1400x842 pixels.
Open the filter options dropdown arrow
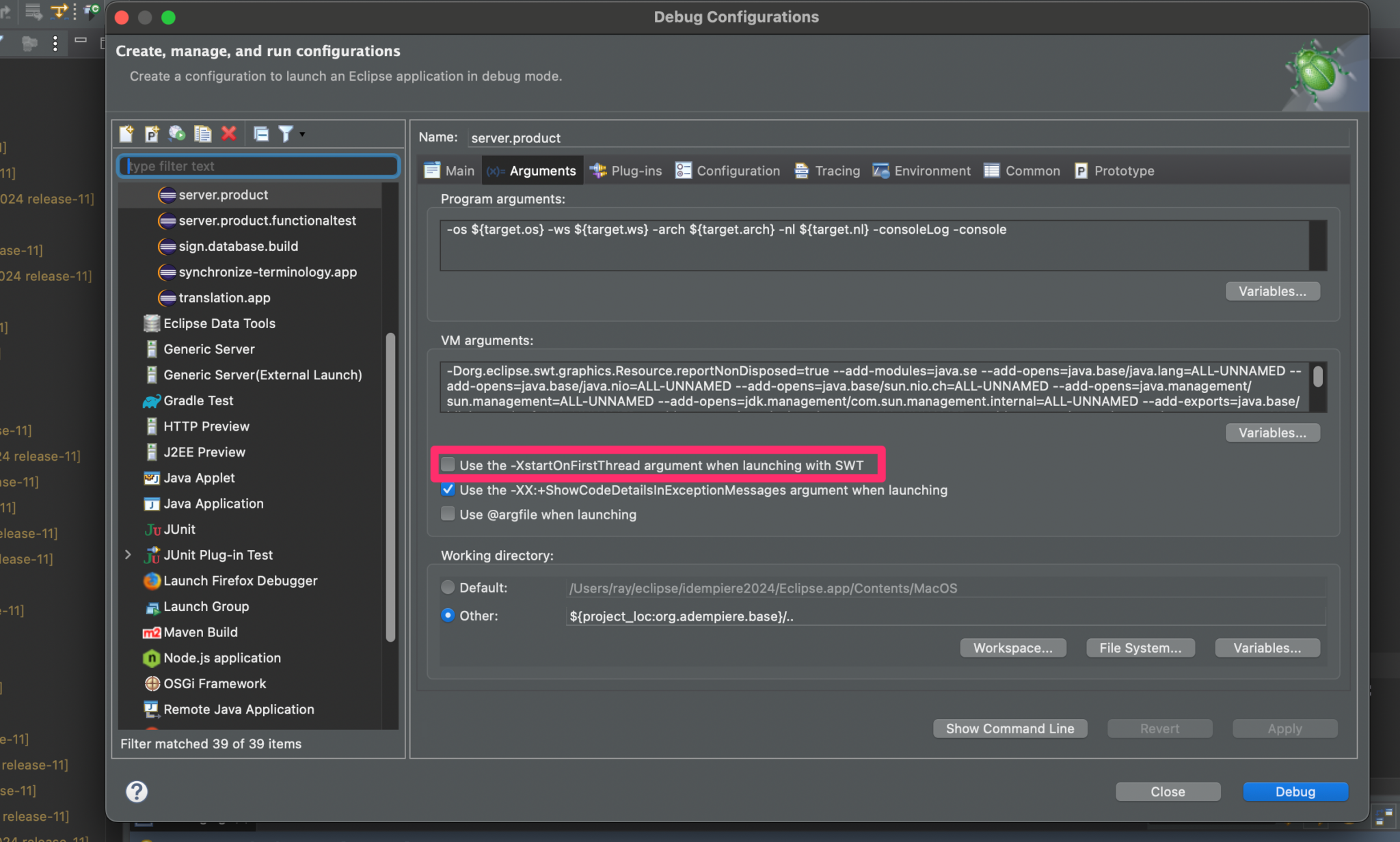(300, 133)
